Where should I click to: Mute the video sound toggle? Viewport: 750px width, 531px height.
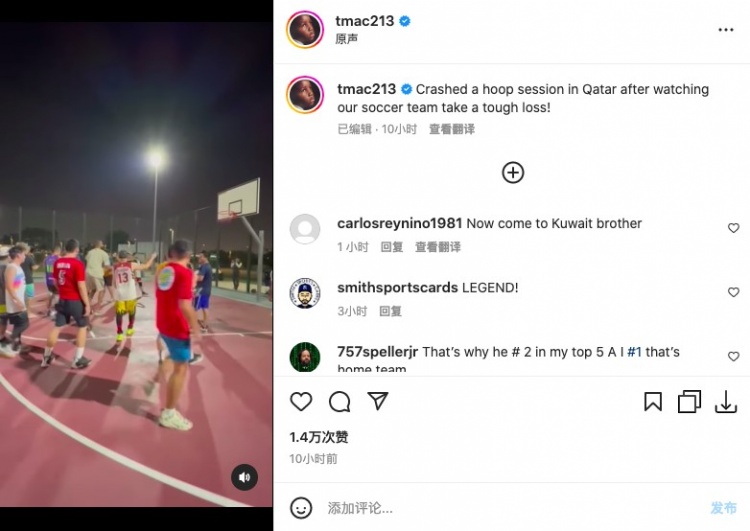244,477
